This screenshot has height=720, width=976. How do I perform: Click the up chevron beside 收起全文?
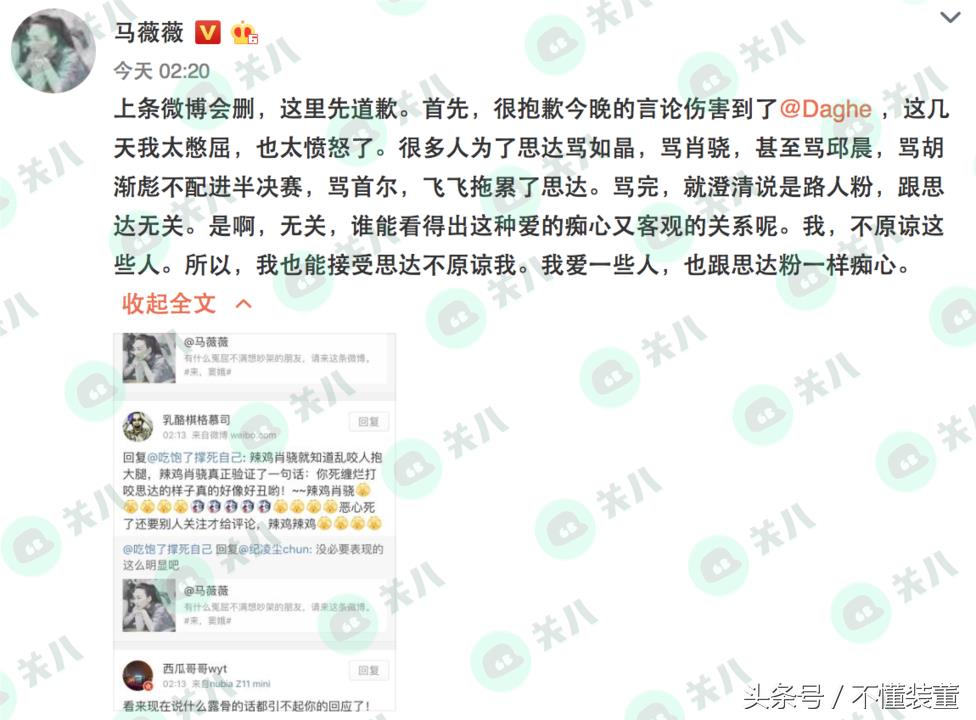244,304
